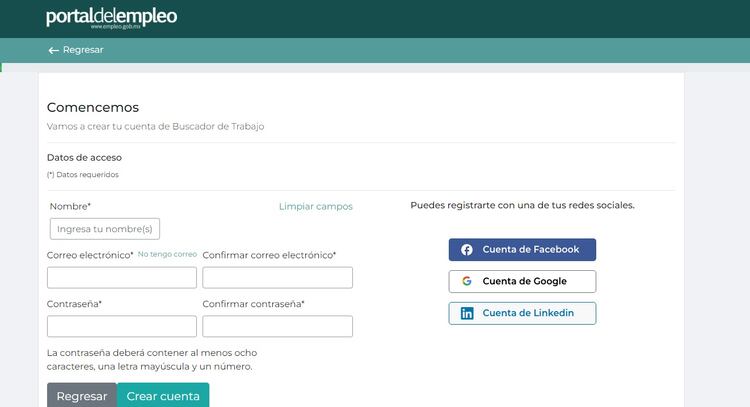Click the Portal del Empleo logo

coord(111,17)
